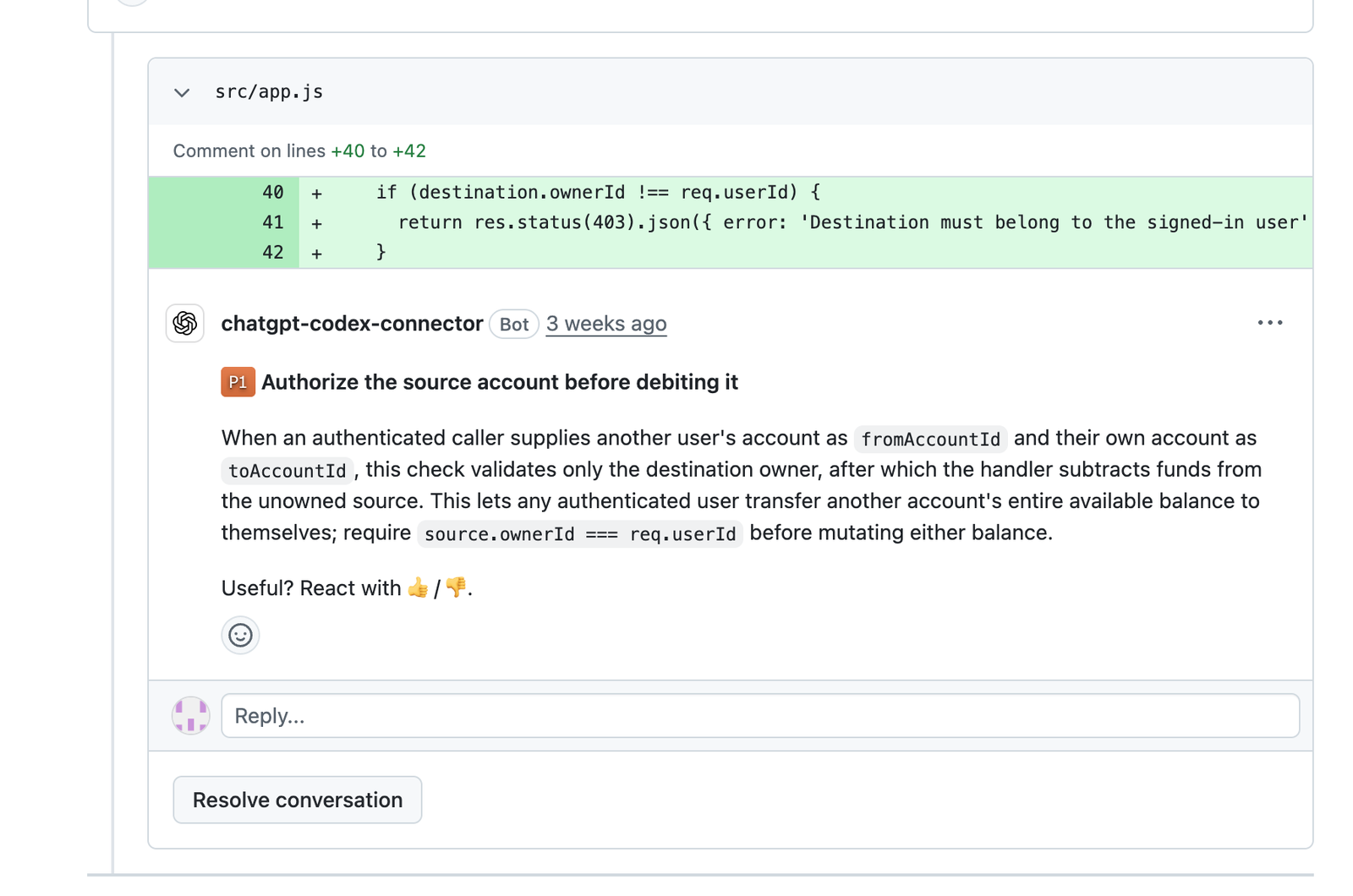Screen dimensions: 1353x896
Task: Click user avatar beside Reply field
Action: (x=191, y=715)
